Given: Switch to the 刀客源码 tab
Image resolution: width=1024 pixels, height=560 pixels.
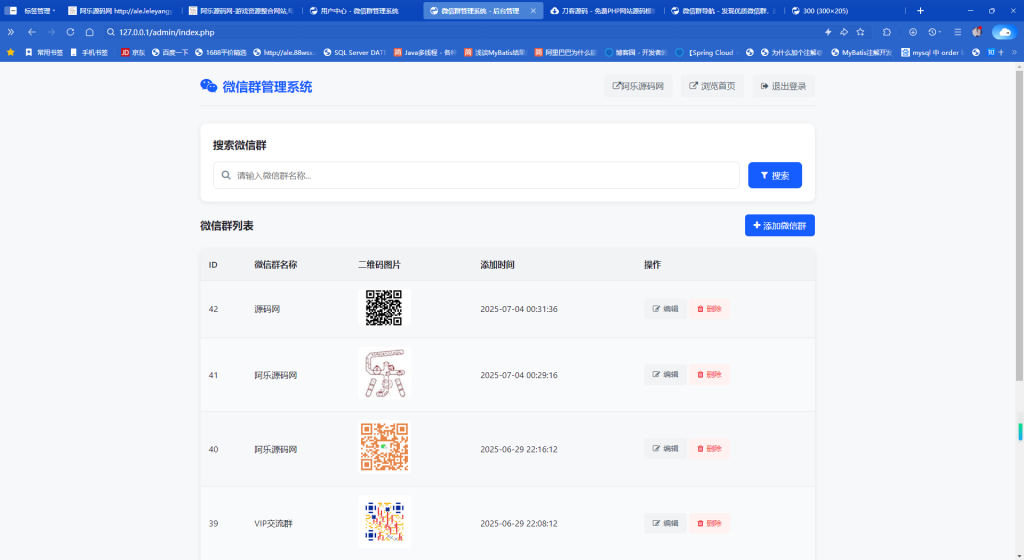Looking at the screenshot, I should [602, 10].
